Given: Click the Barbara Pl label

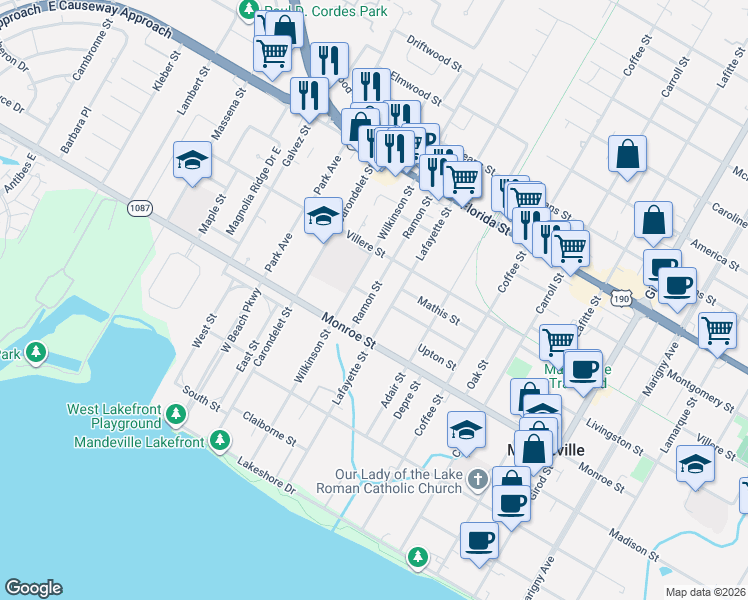Looking at the screenshot, I should [75, 130].
